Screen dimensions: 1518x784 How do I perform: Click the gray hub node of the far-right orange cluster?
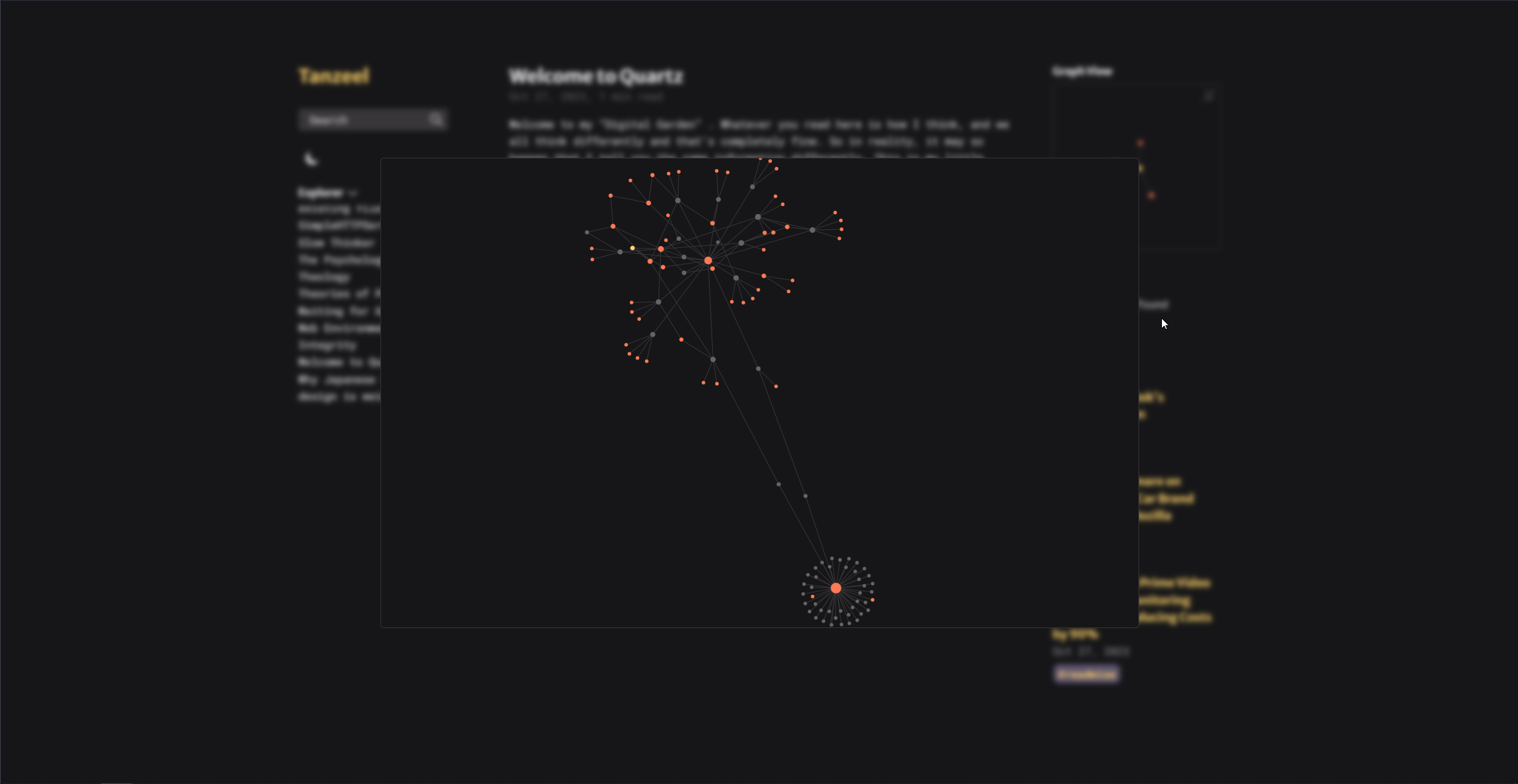click(812, 230)
